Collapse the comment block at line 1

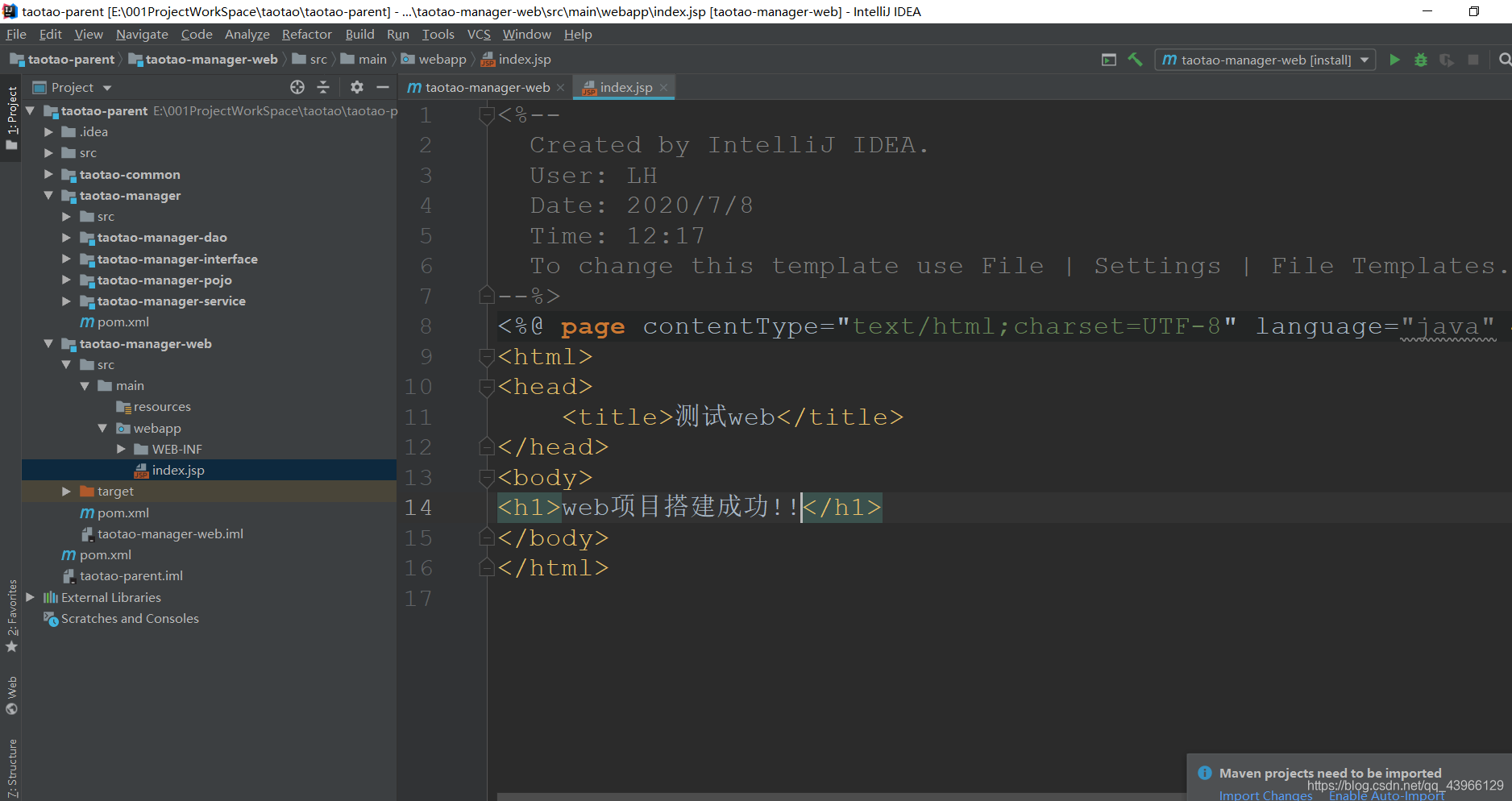click(x=486, y=115)
